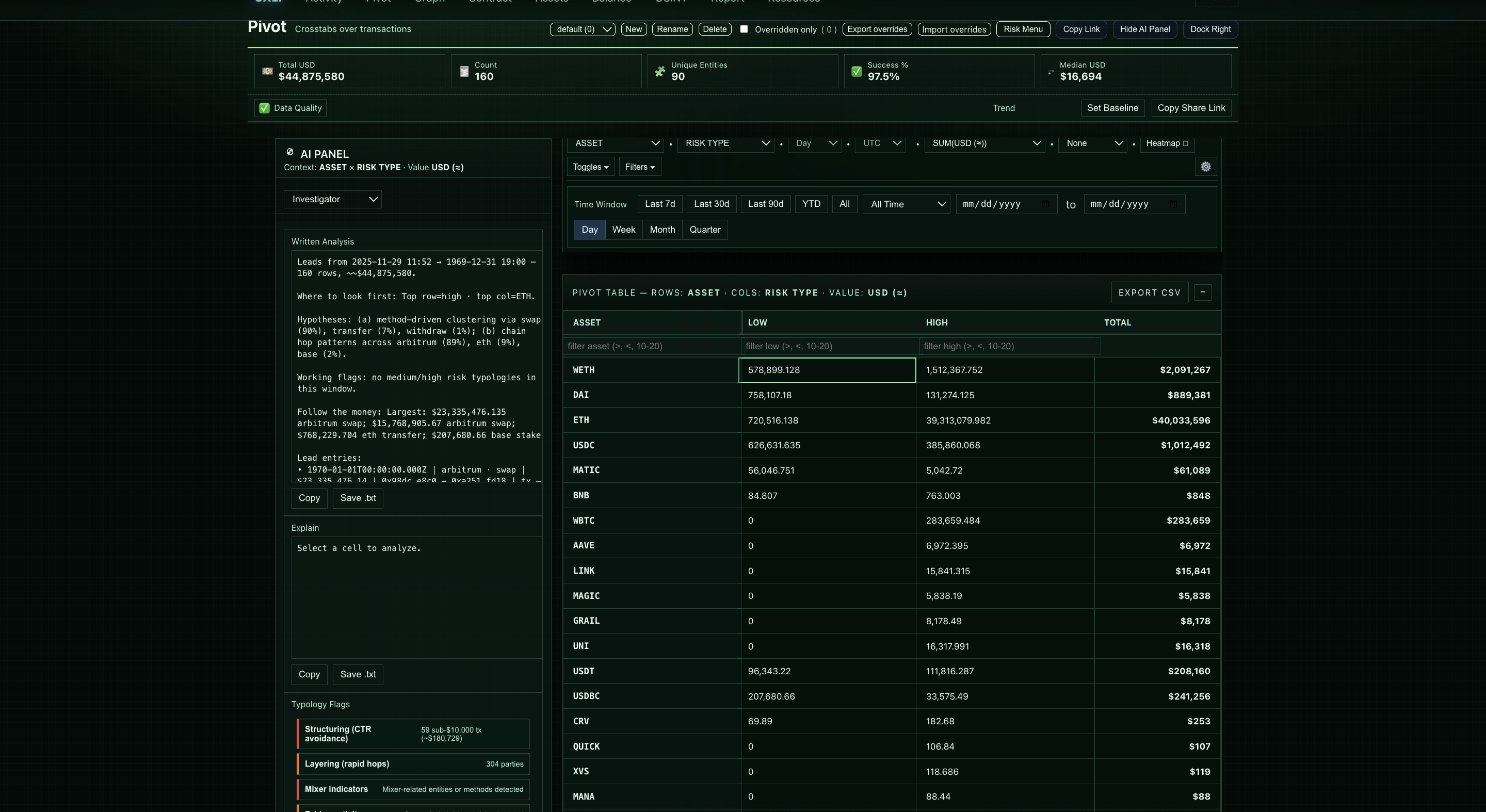Click the Success % checkmark icon
This screenshot has height=812, width=1486.
(856, 71)
